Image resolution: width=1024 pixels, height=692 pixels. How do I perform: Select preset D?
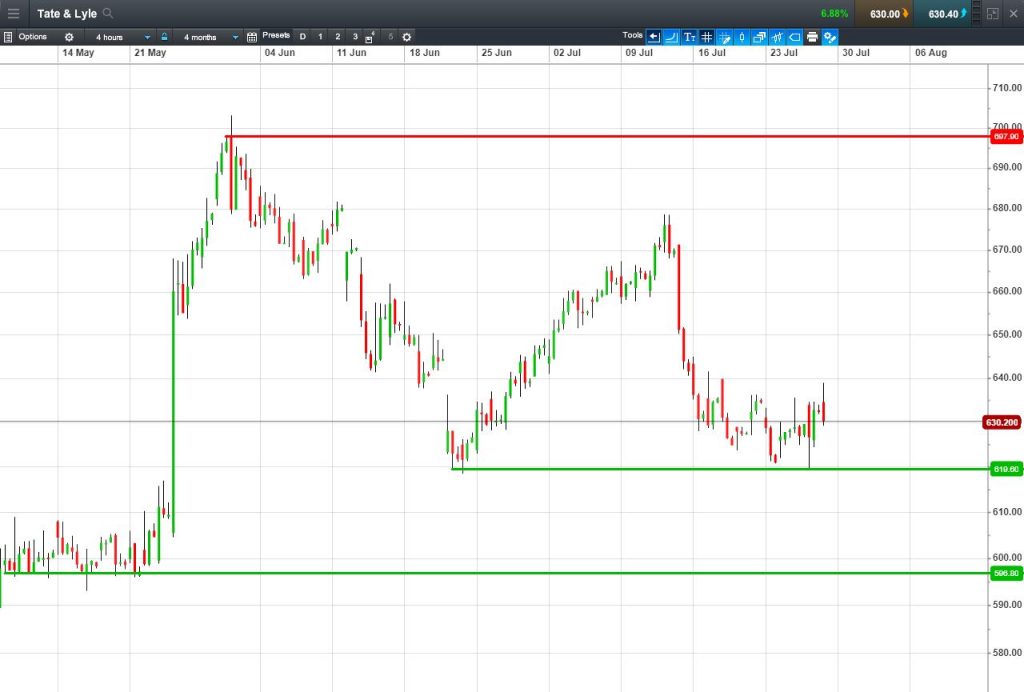302,37
